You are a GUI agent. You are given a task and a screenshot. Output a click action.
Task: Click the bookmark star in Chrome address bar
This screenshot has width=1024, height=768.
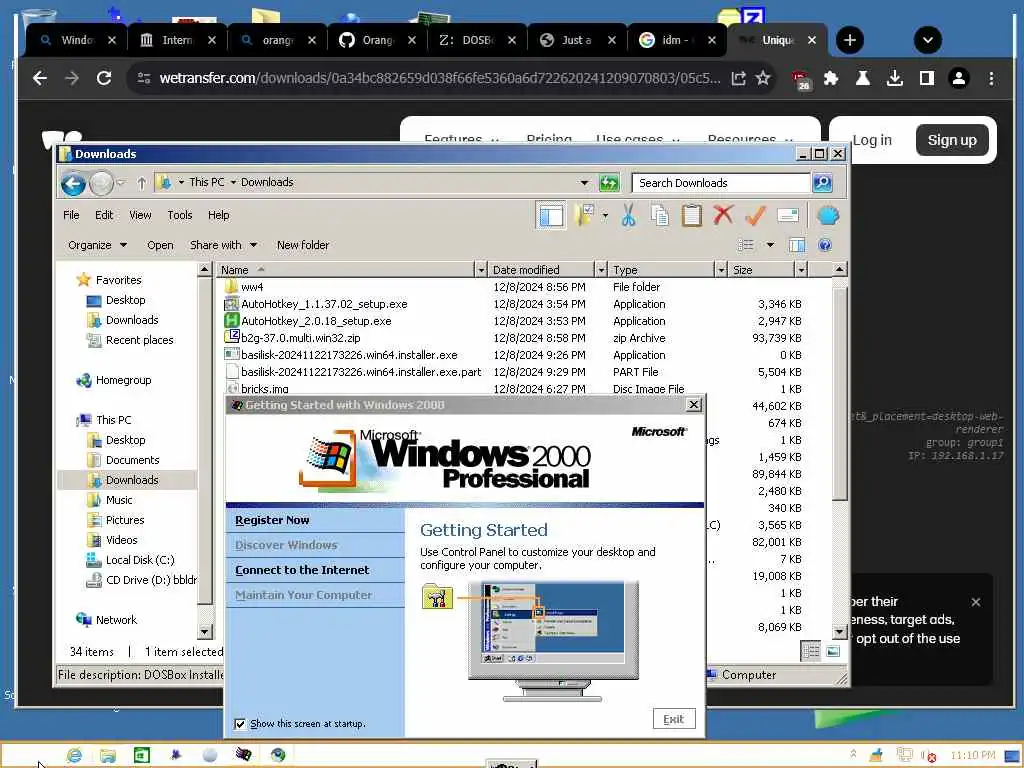pyautogui.click(x=763, y=78)
